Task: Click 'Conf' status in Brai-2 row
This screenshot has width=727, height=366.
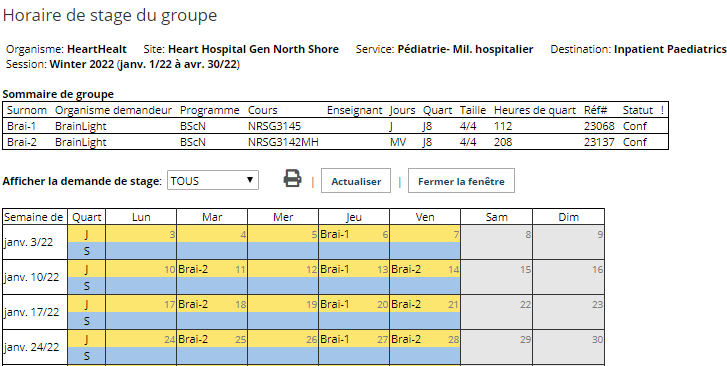Action: coord(635,142)
